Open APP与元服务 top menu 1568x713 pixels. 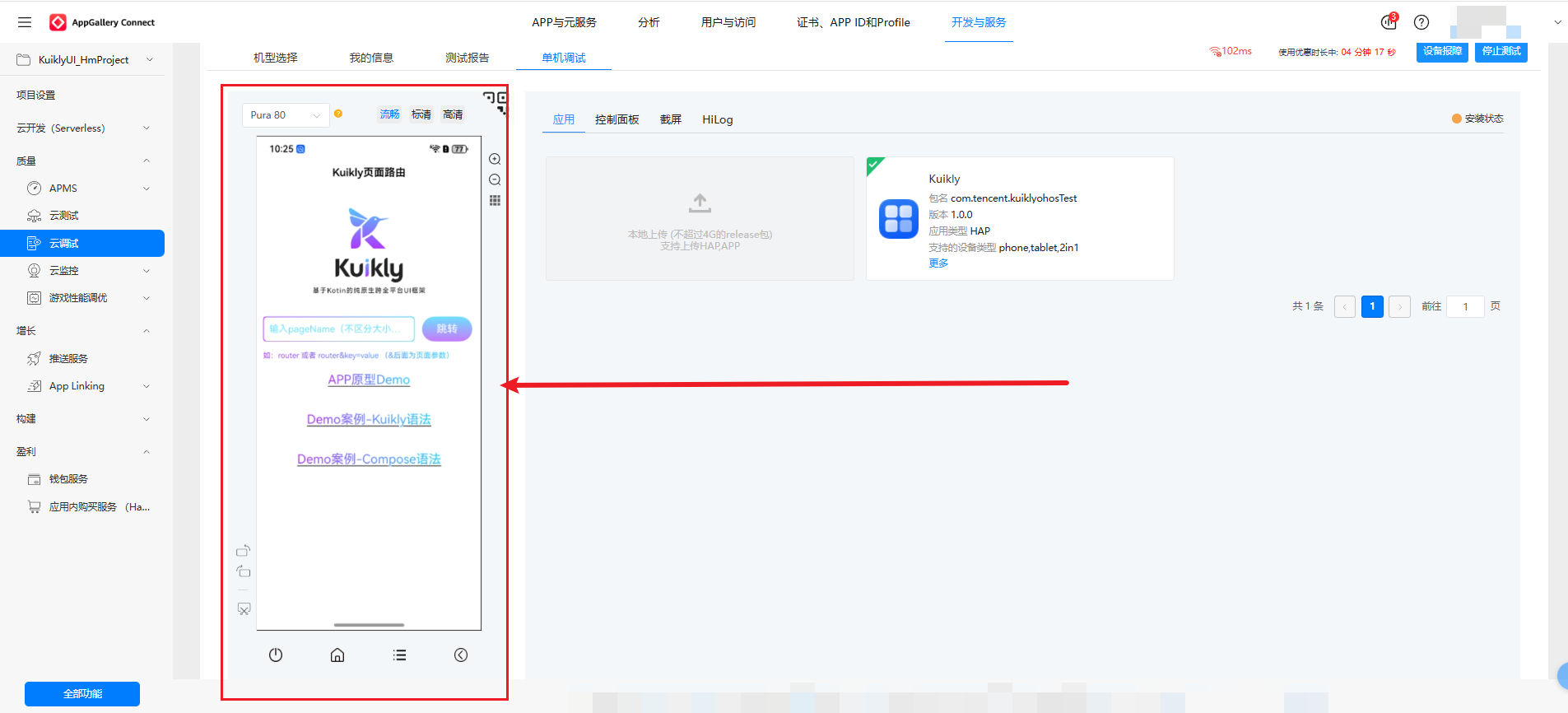tap(564, 22)
